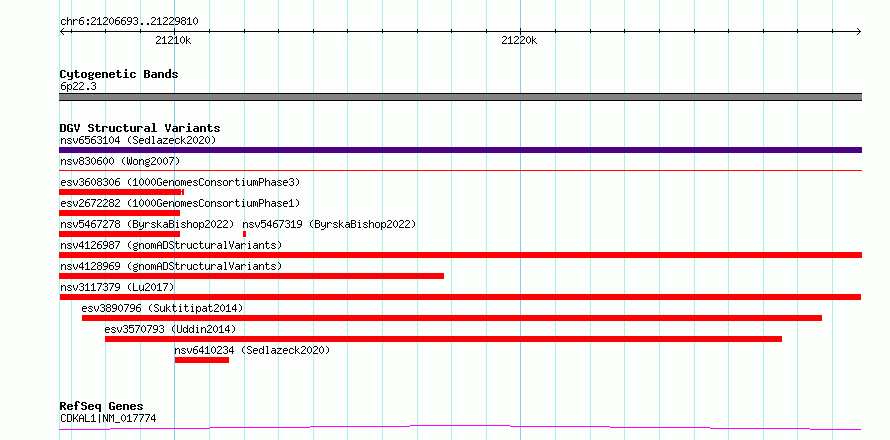This screenshot has height=440, width=890.
Task: Click nsv3117379 (Lu2017) label
Action: click(117, 287)
